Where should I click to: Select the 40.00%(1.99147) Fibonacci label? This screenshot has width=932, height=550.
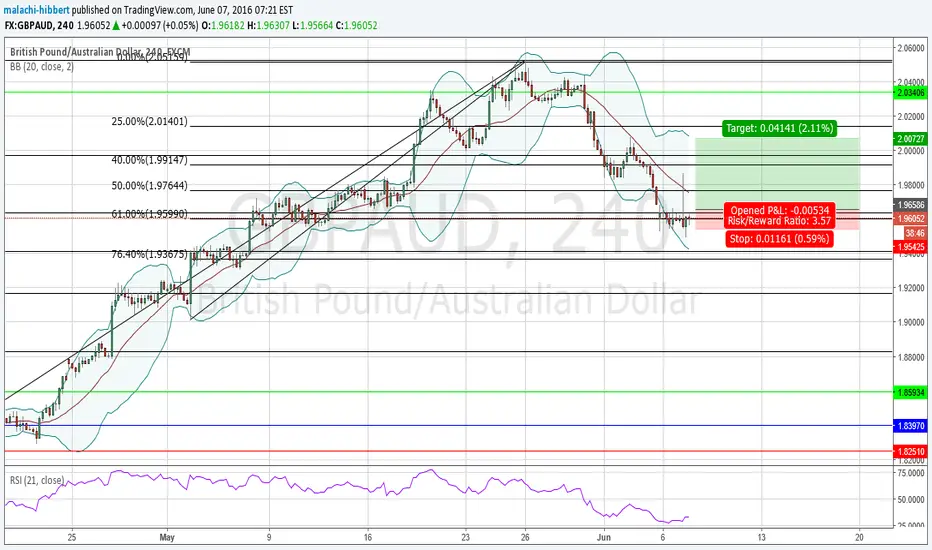tap(149, 160)
